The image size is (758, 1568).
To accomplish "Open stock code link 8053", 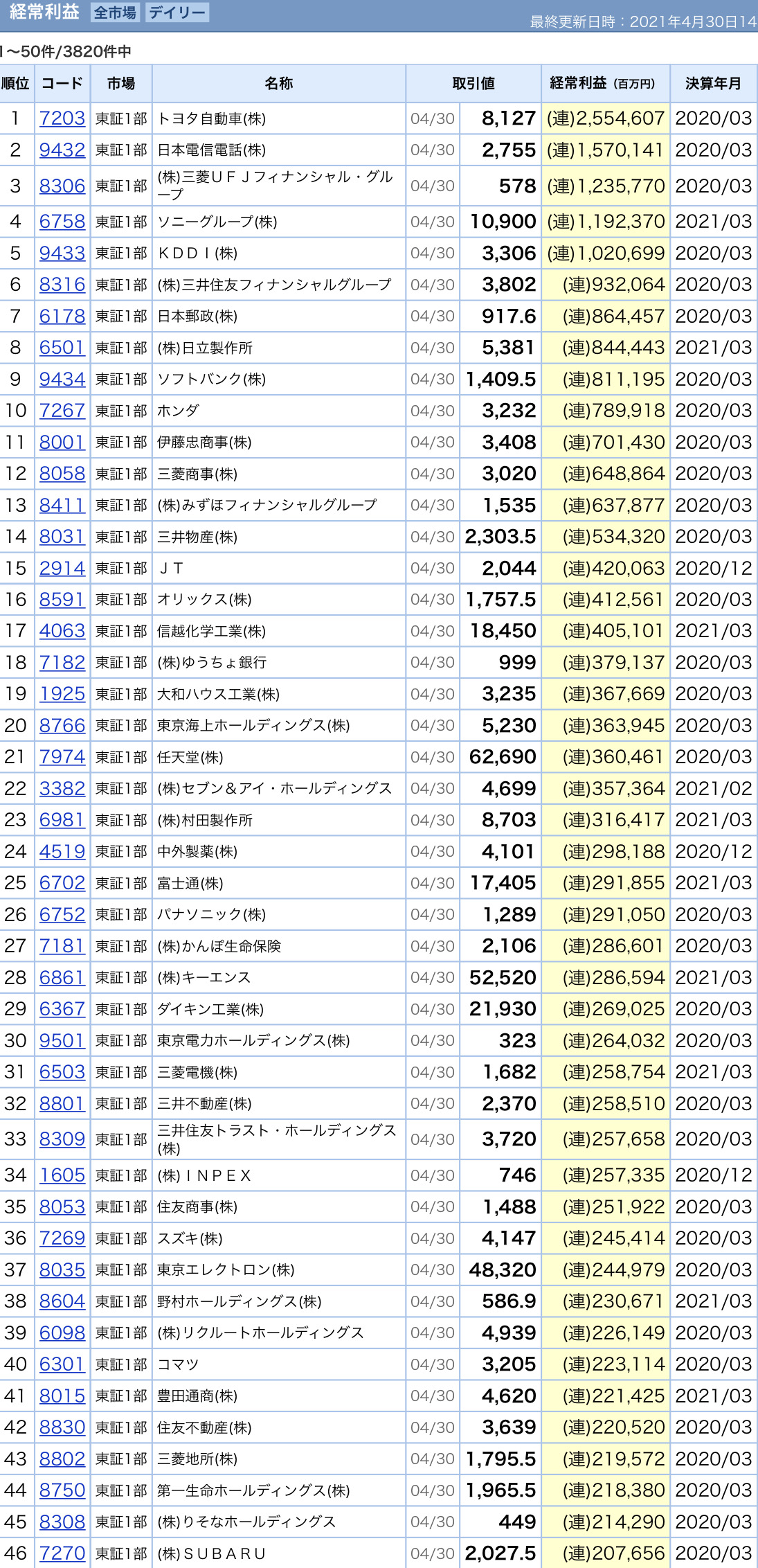I will (62, 1207).
